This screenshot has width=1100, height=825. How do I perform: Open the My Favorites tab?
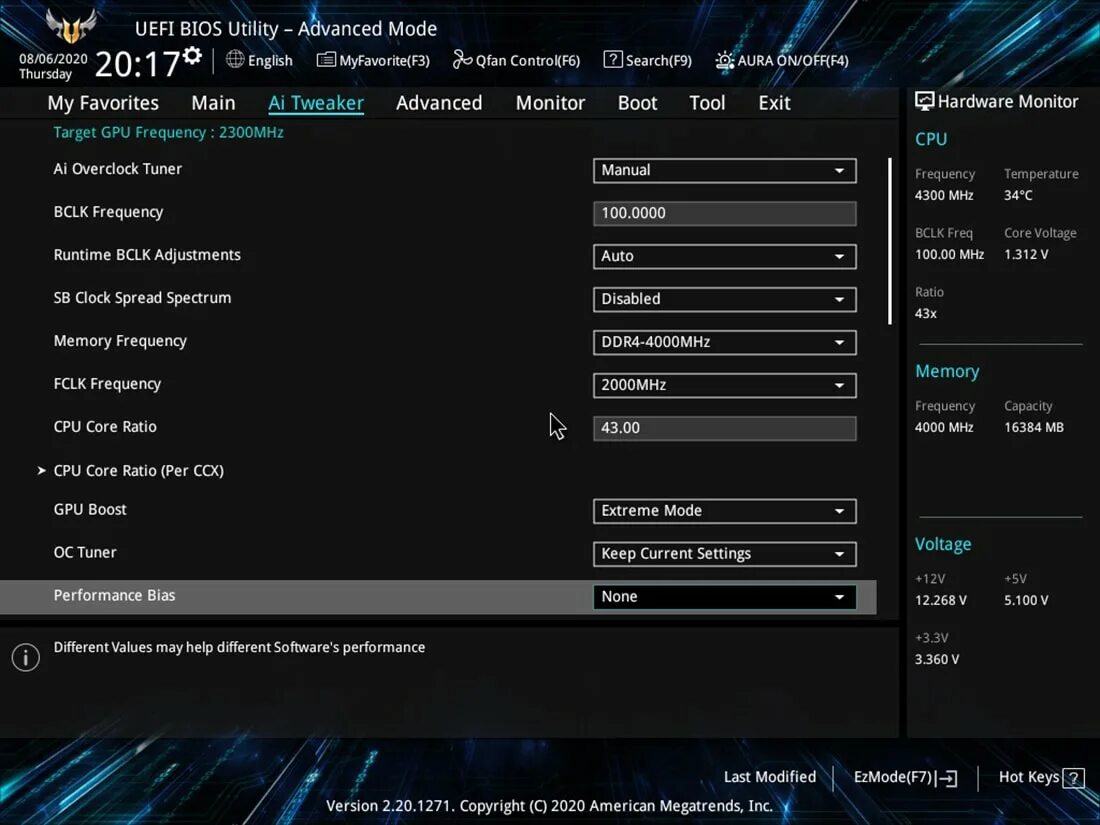(x=103, y=103)
